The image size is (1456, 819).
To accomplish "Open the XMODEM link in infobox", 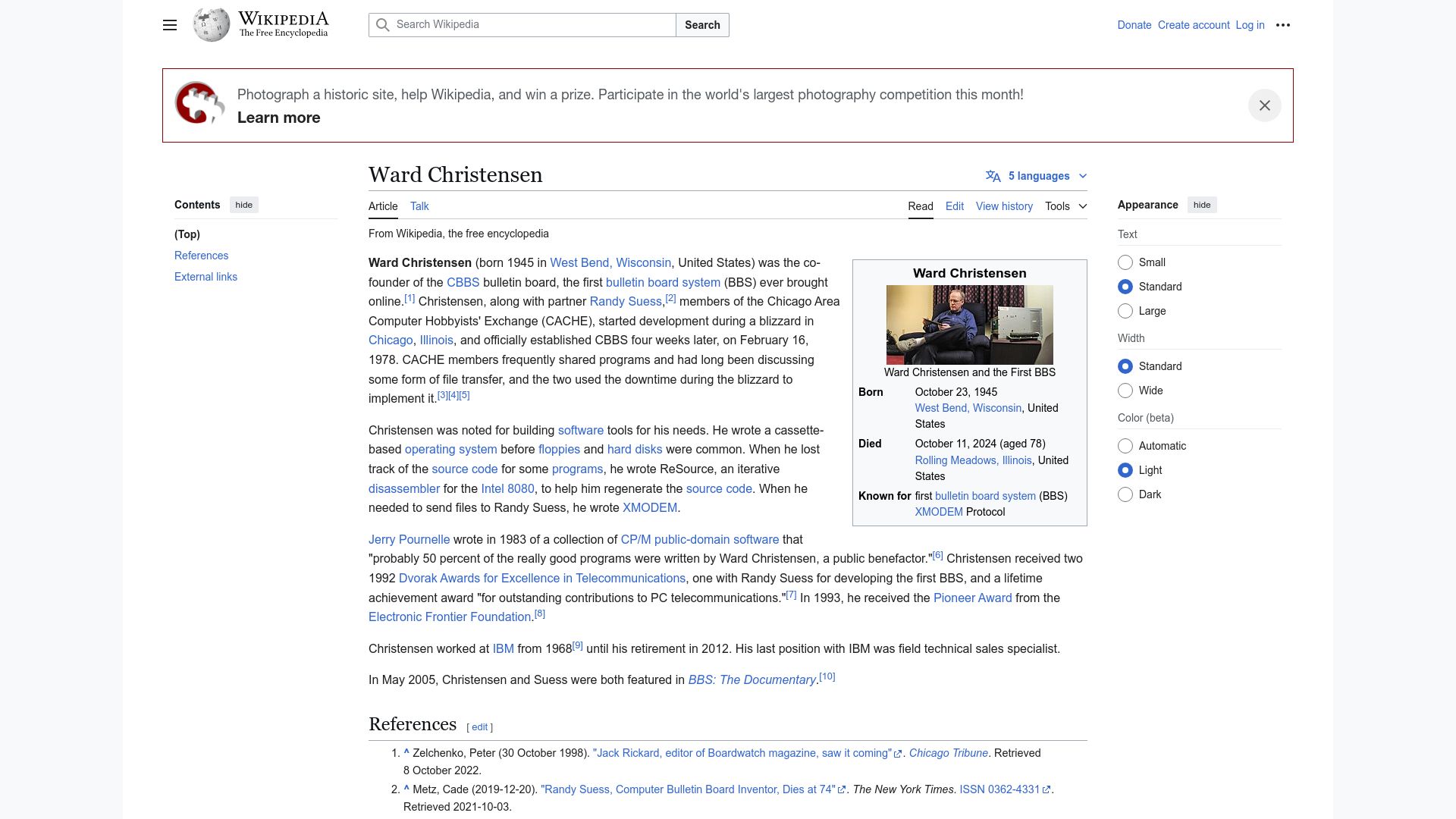I will click(938, 512).
